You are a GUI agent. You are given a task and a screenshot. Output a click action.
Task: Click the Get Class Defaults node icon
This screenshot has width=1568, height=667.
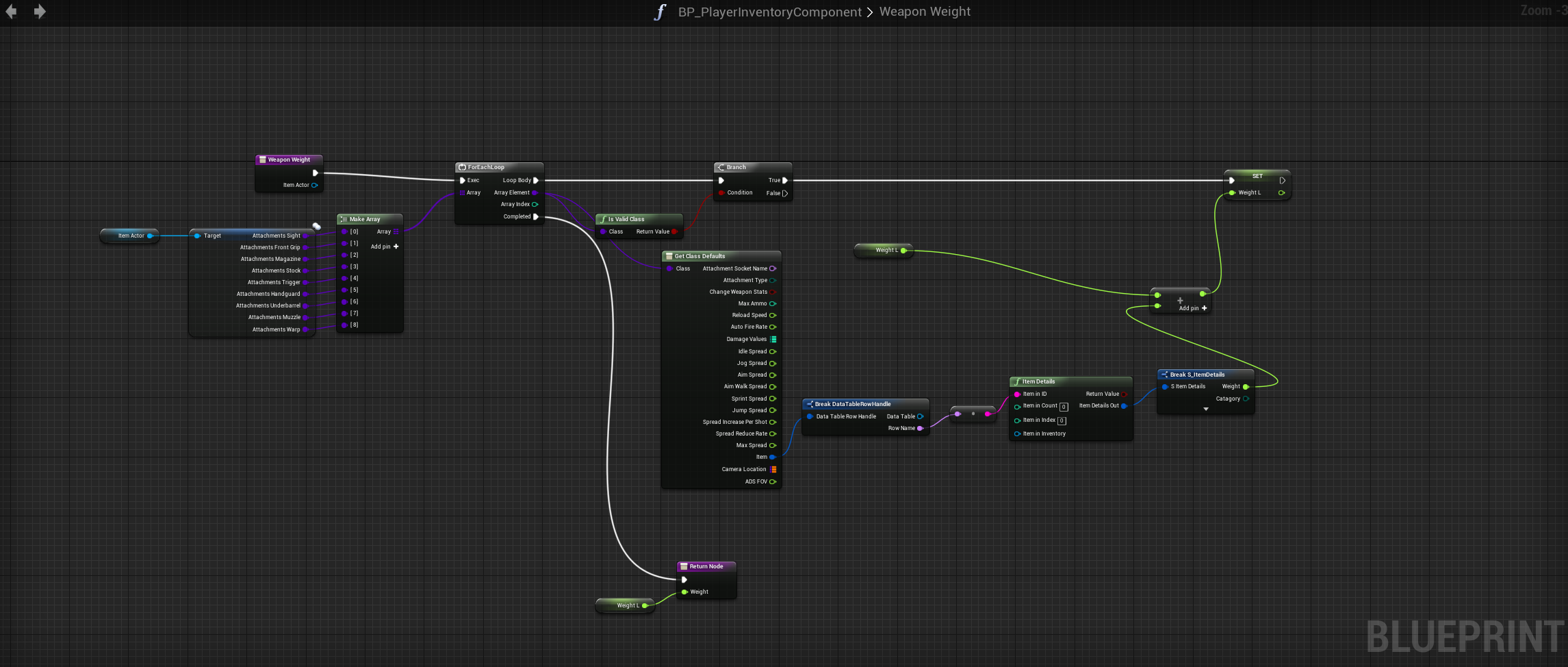pyautogui.click(x=669, y=256)
